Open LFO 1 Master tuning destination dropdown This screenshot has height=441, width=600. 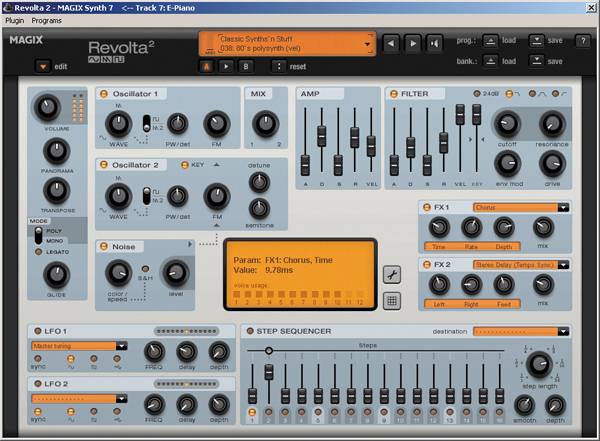122,346
